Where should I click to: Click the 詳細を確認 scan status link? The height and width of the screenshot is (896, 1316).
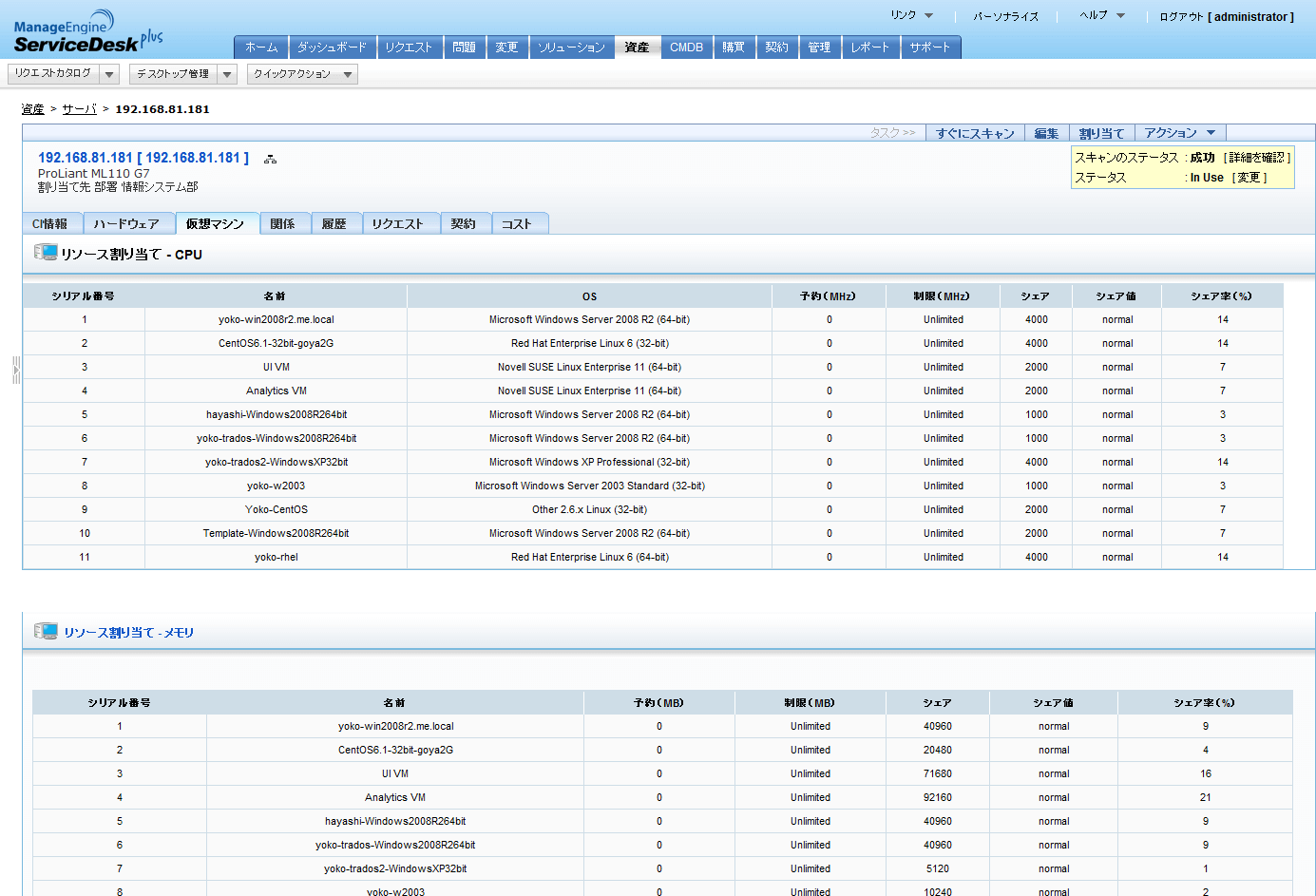pos(1256,158)
